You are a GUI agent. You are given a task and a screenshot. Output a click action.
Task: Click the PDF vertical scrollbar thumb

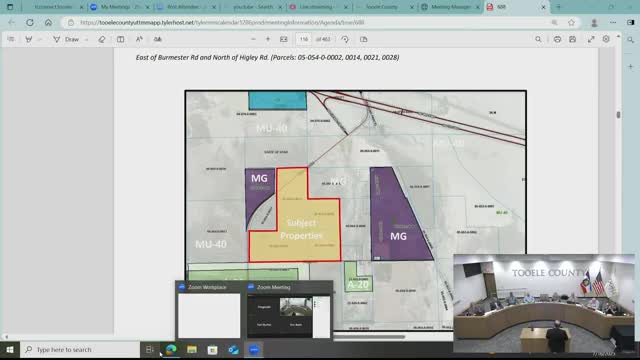point(618,115)
